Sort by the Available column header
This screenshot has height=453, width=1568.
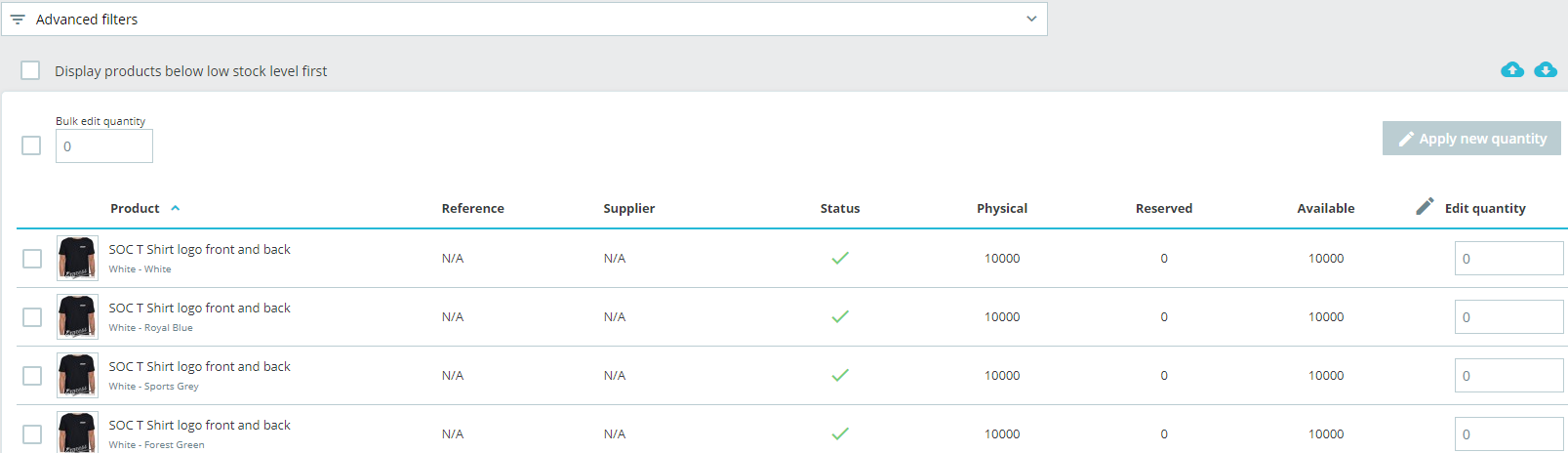click(x=1325, y=209)
